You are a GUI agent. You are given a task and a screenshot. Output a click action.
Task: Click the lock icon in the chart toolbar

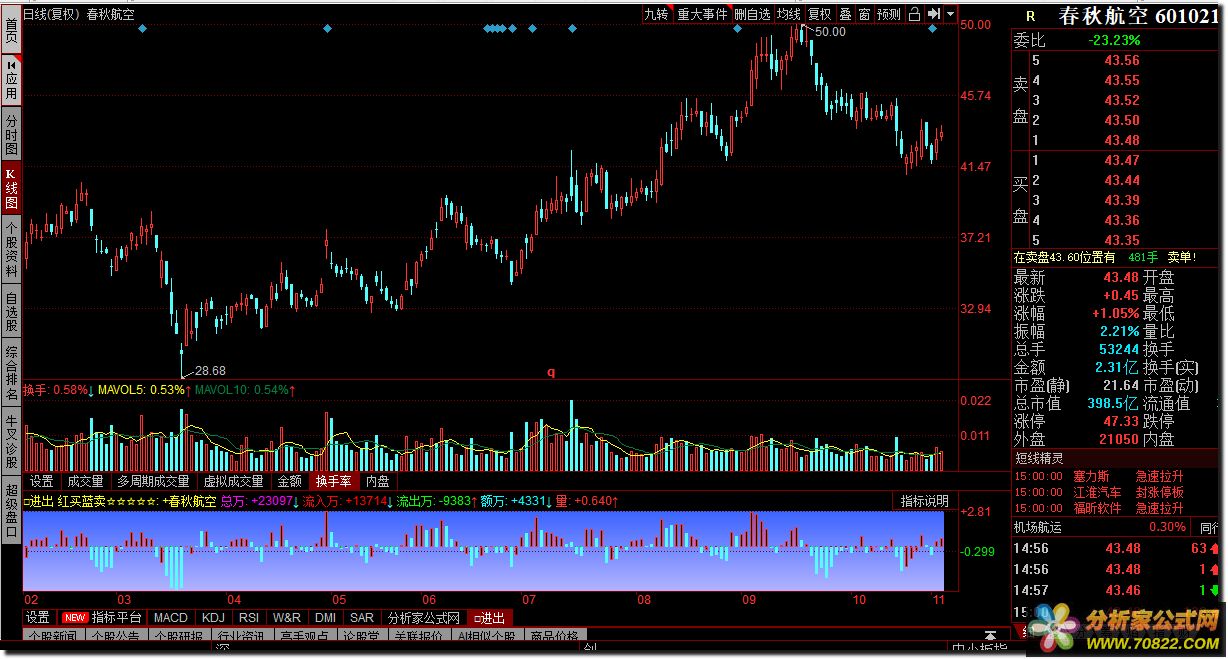915,14
